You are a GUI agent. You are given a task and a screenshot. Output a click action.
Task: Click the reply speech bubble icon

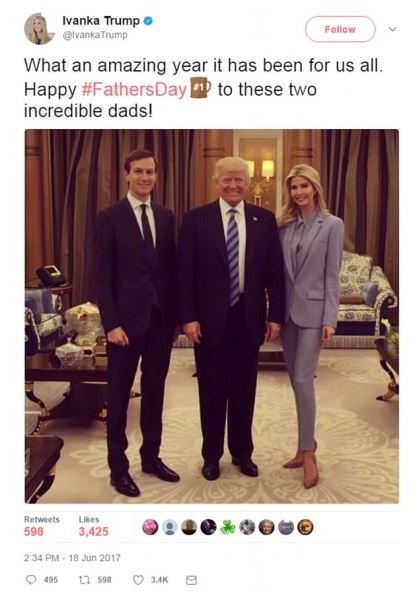(x=31, y=579)
